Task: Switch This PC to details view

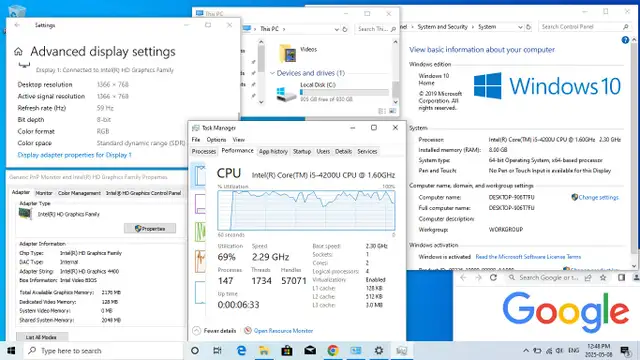Action: (382, 111)
